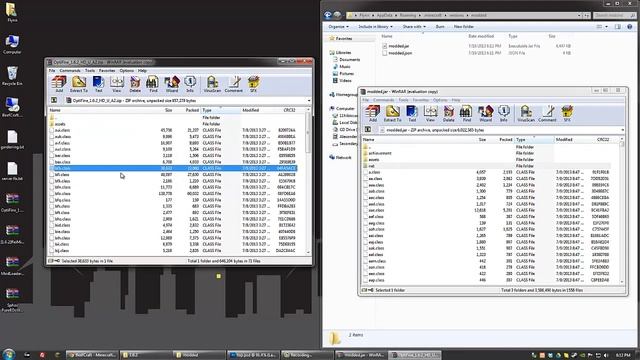Run VirusScan in OptiFine WinRAR window

pos(212,84)
